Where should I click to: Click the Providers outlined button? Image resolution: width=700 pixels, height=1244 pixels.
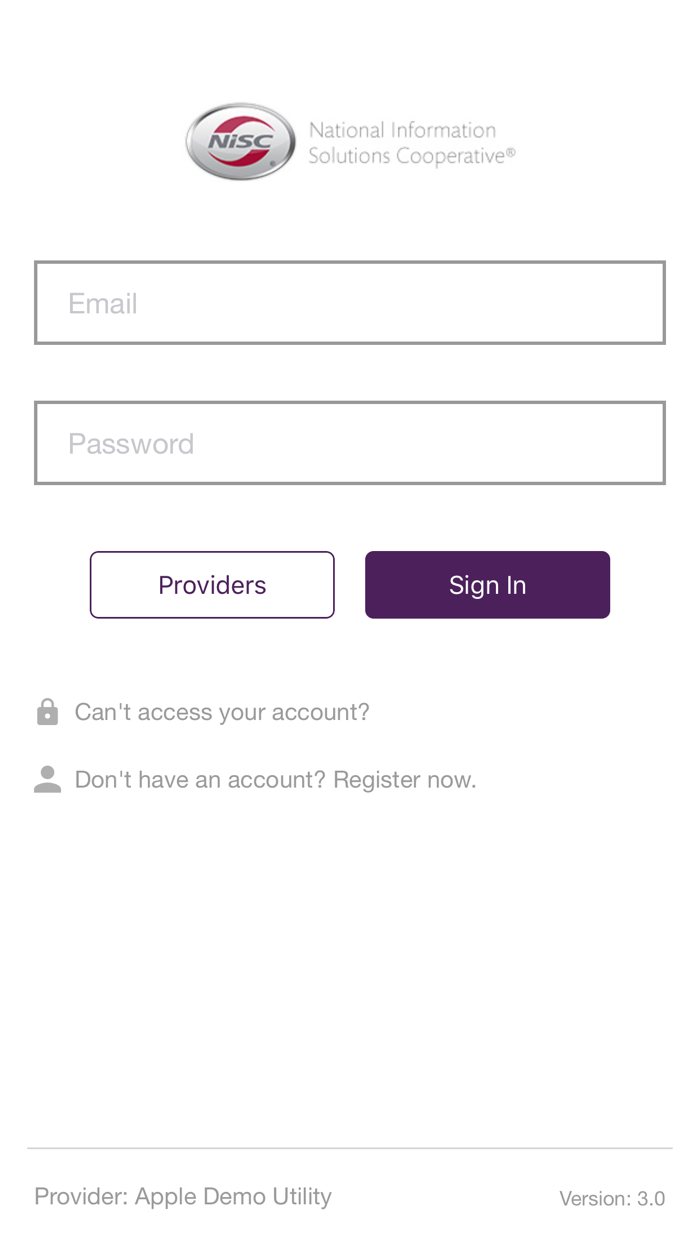coord(212,584)
